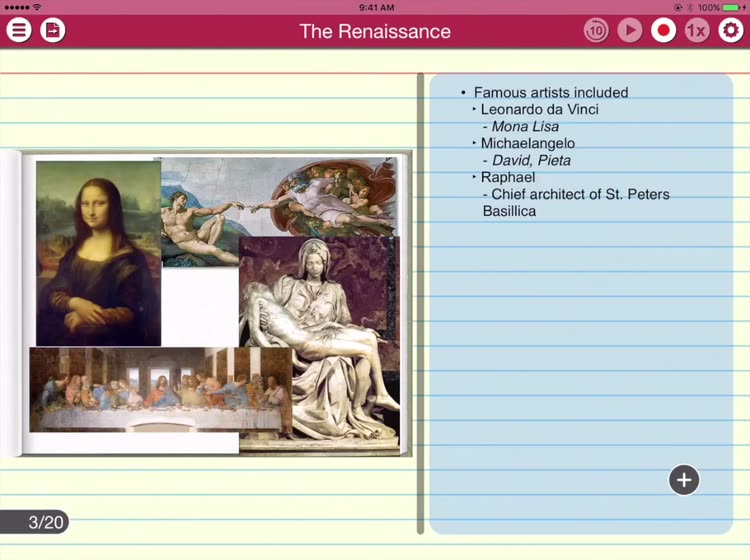The image size is (750, 560).
Task: Tap the plus button to add content
Action: point(684,480)
